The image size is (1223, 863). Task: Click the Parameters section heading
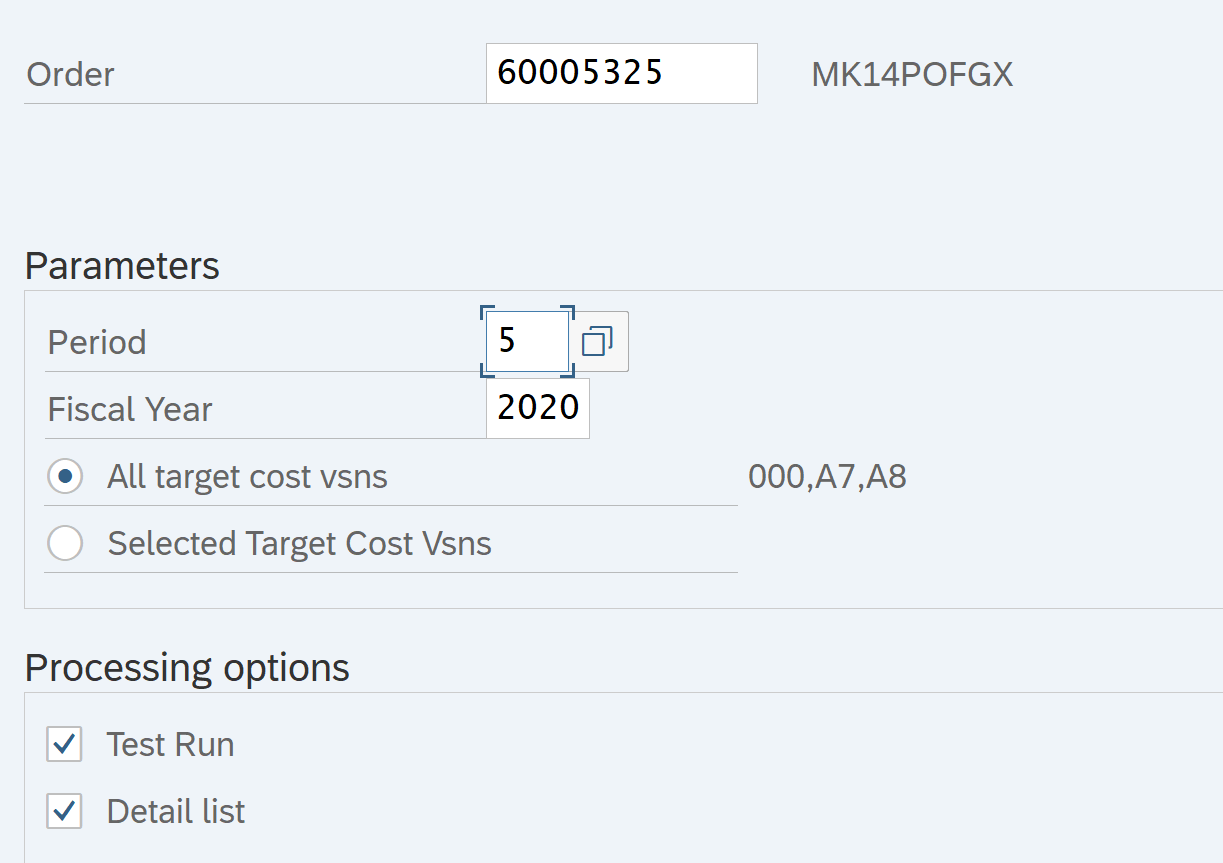click(x=122, y=266)
